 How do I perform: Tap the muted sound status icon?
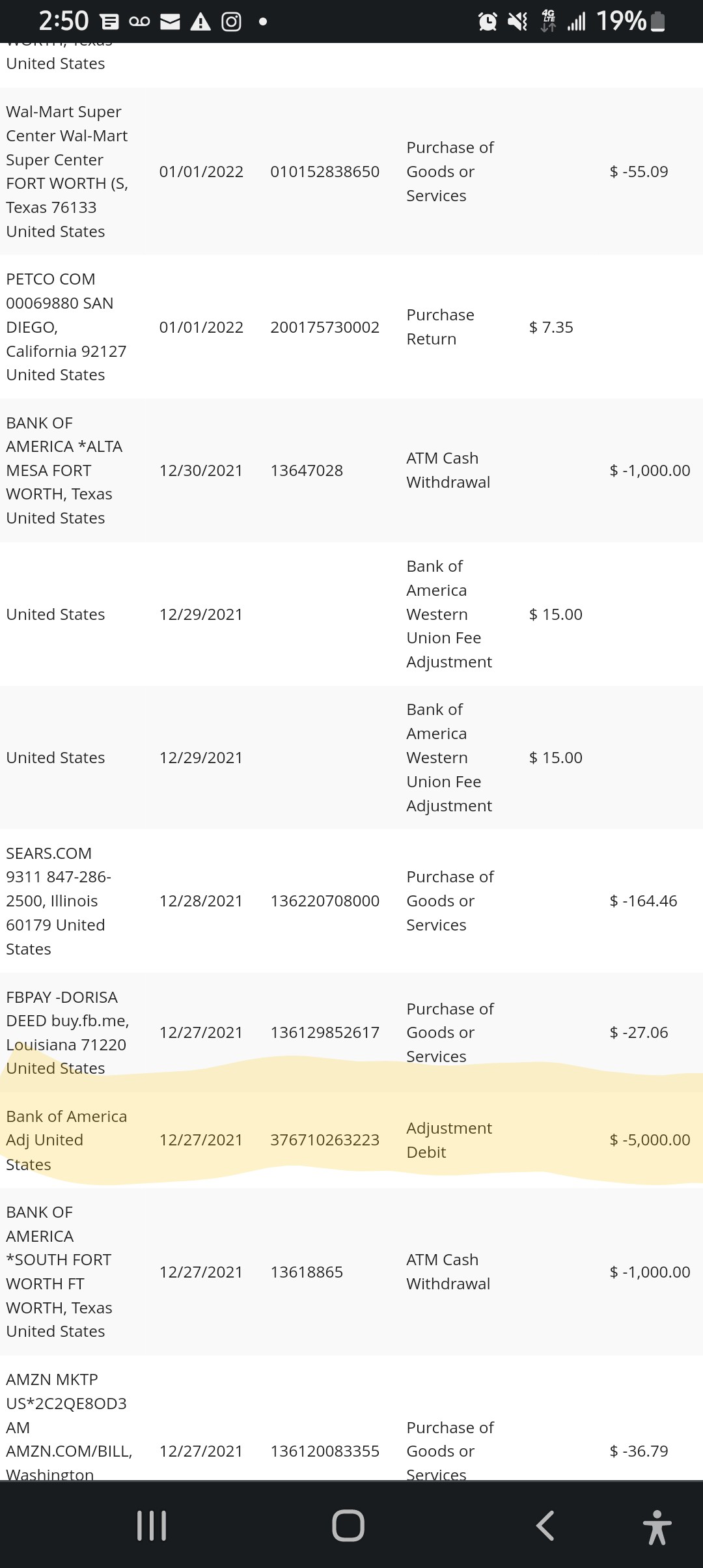point(517,21)
